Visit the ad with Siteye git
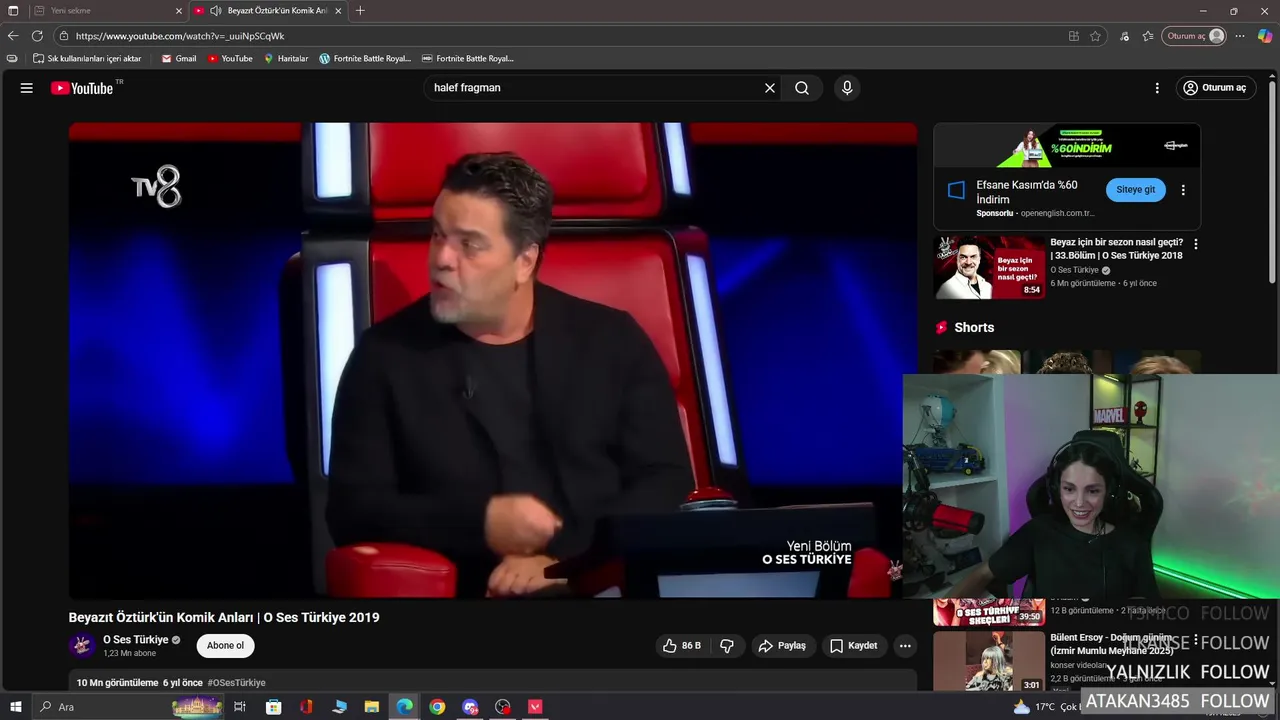Screen dimensions: 1280x720 [x=1136, y=190]
